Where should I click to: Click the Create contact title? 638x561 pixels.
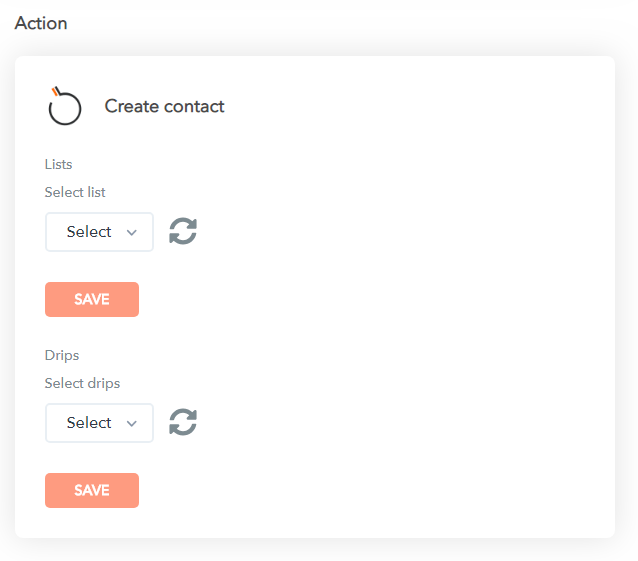pyautogui.click(x=164, y=107)
